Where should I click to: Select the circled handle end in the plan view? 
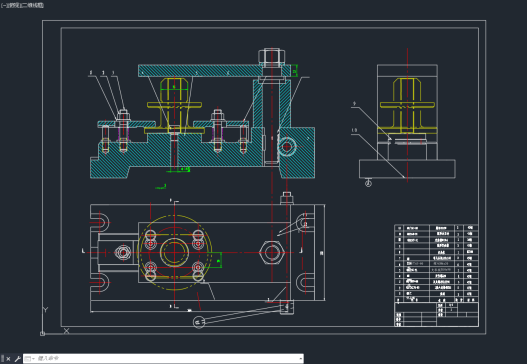click(199, 322)
